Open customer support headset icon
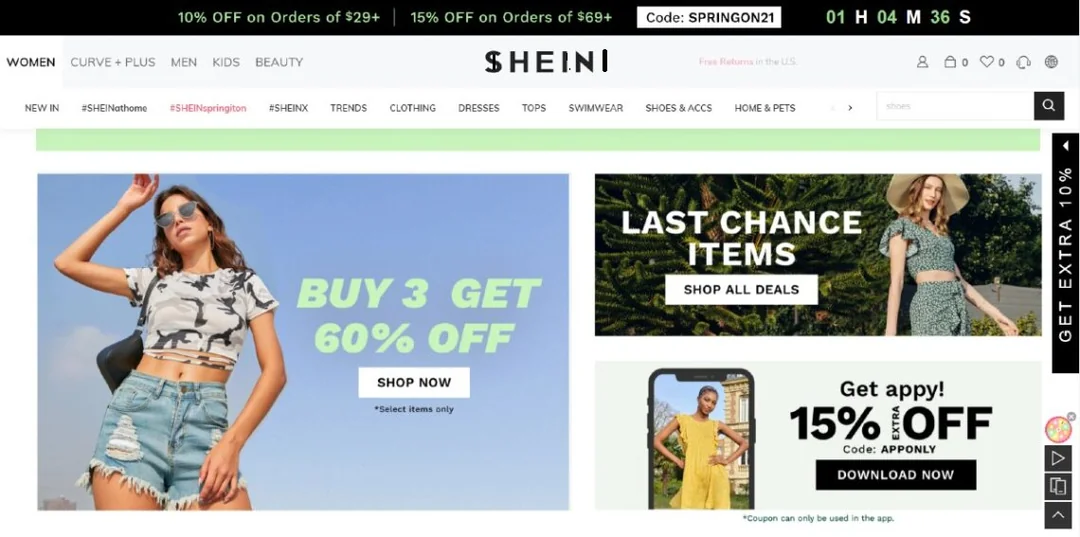 click(x=1024, y=62)
